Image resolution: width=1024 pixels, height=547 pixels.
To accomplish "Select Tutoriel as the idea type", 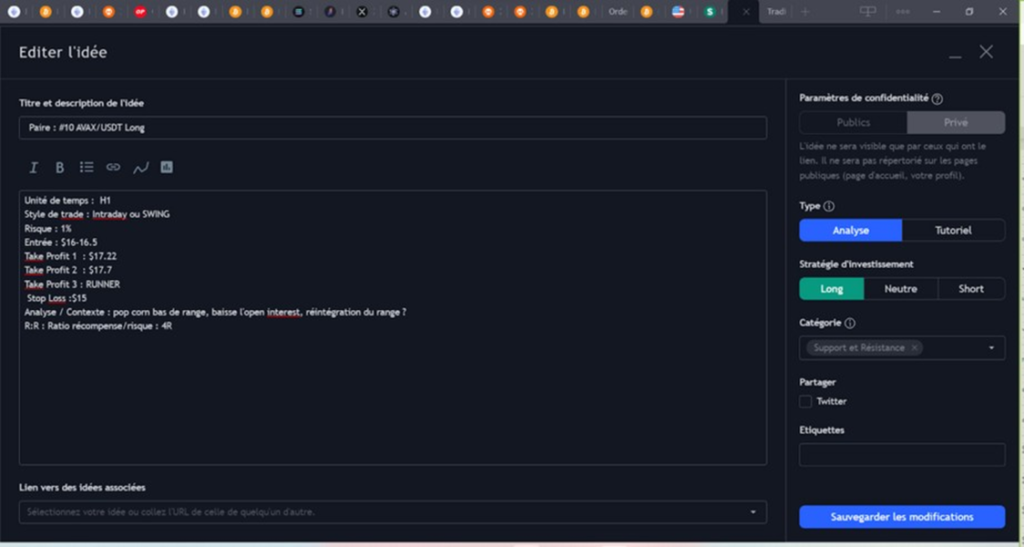I will (x=953, y=230).
